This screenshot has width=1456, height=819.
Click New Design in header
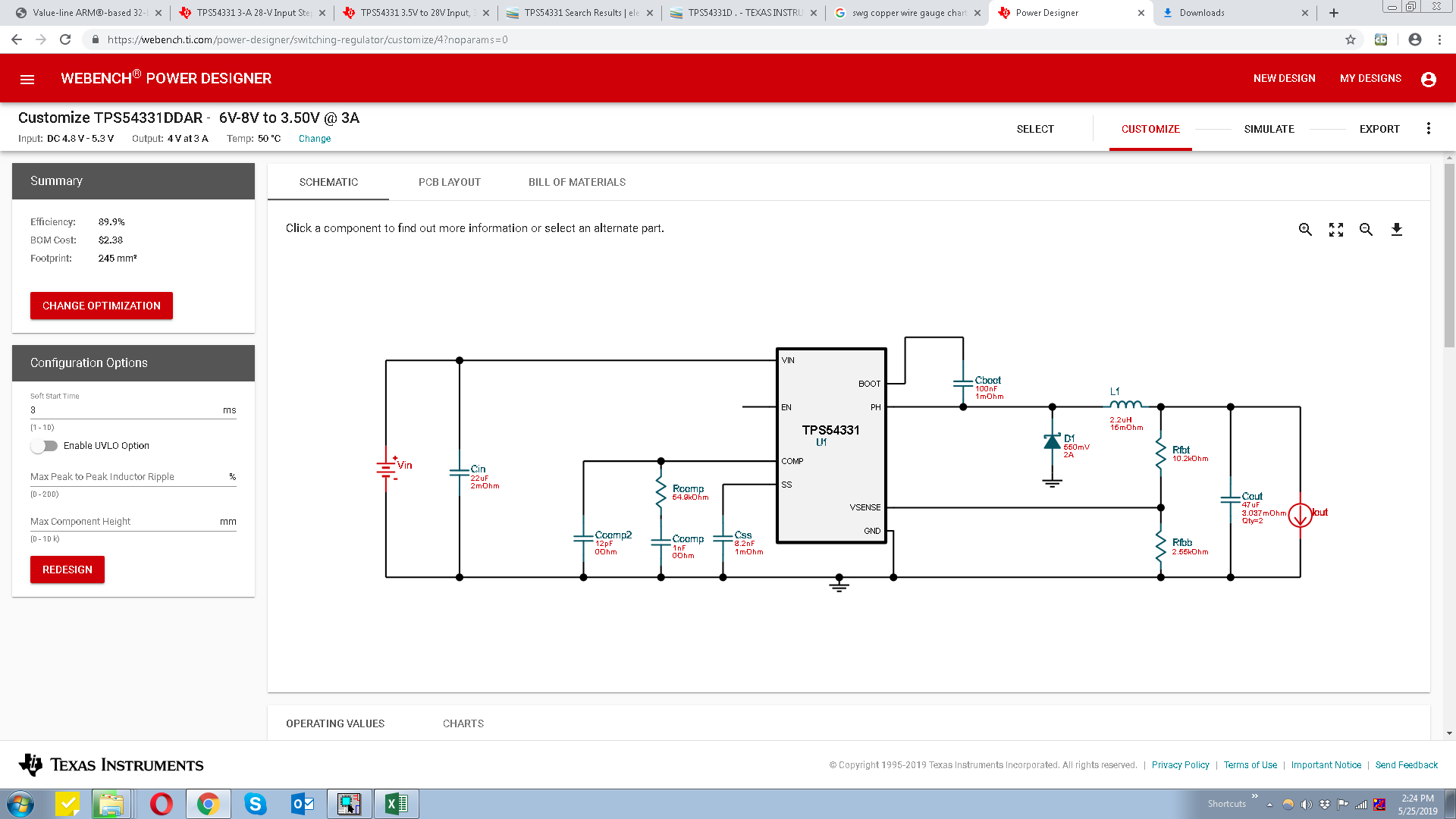click(x=1284, y=78)
